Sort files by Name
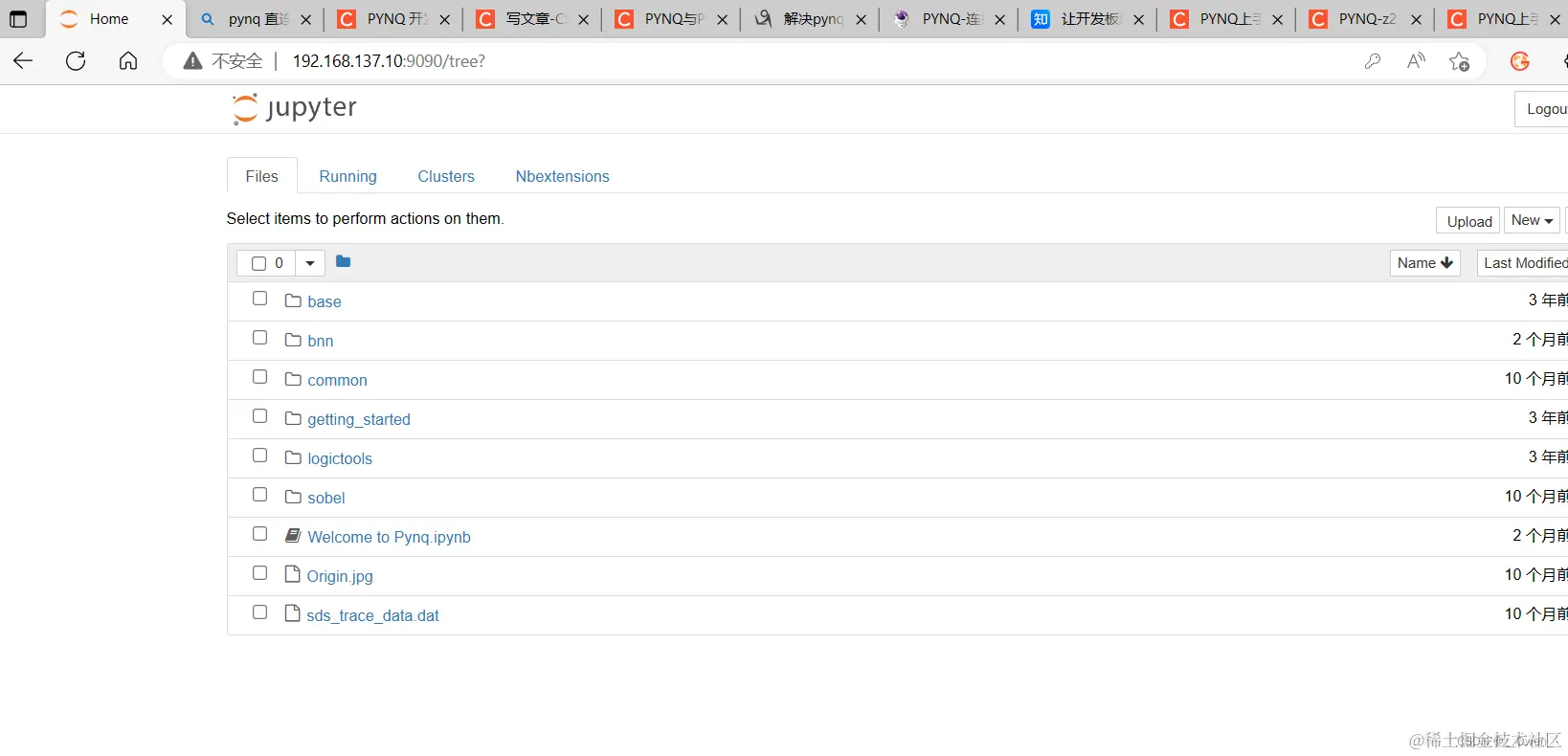The image size is (1568, 756). [x=1424, y=263]
